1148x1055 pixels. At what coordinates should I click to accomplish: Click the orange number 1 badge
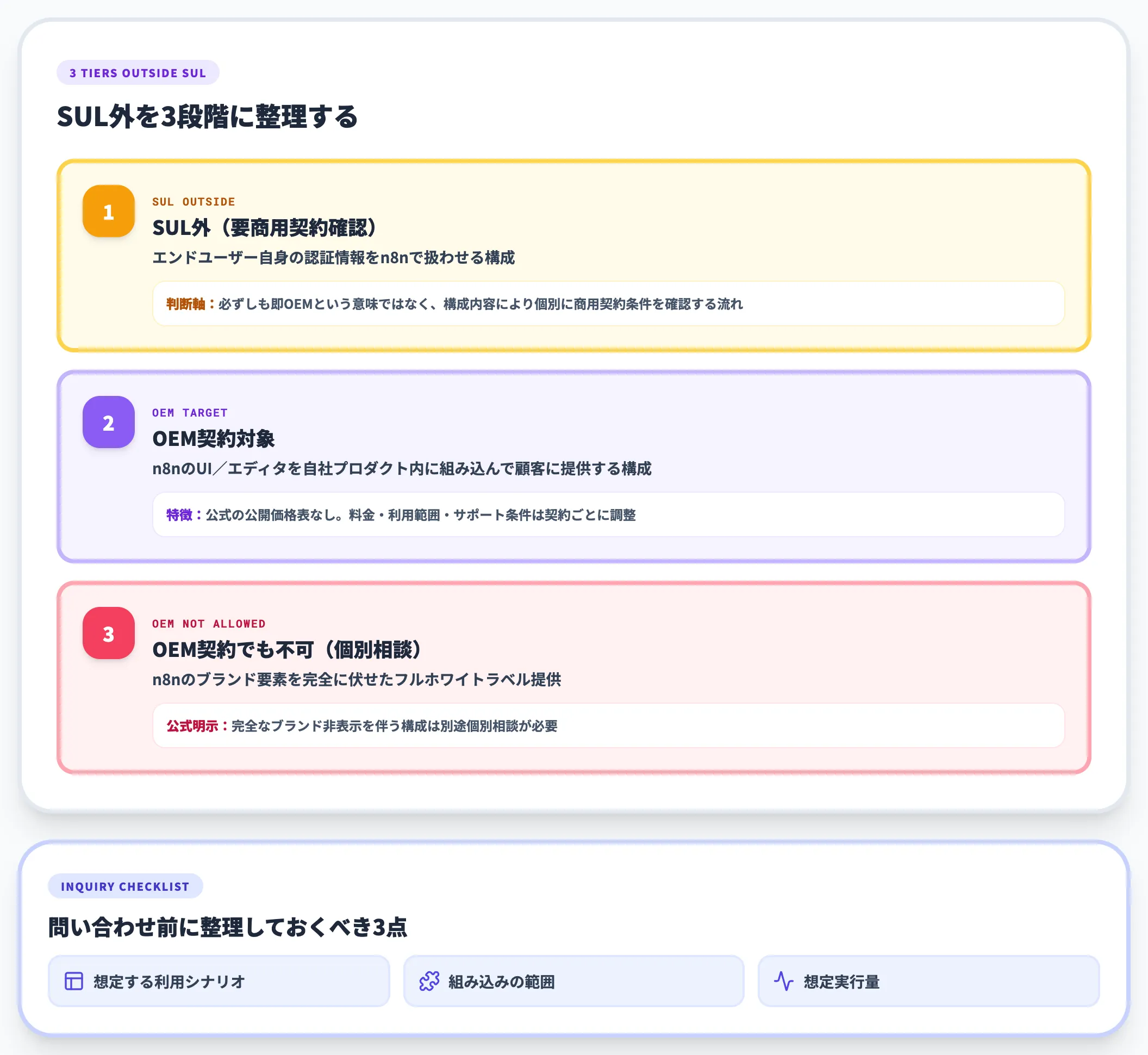108,211
